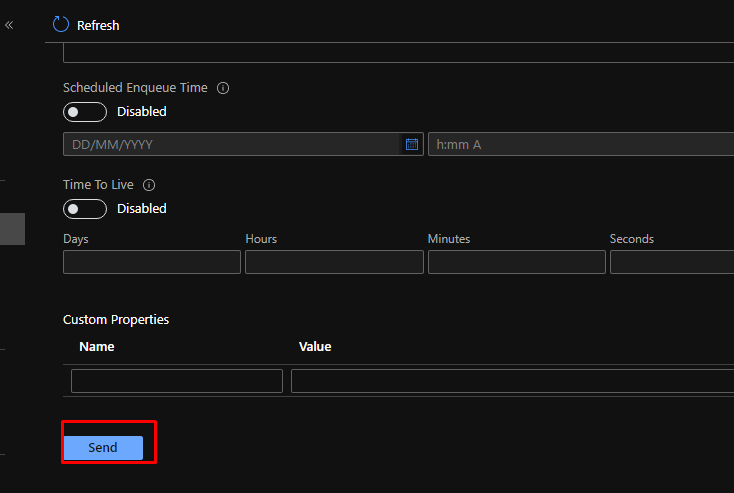Image resolution: width=734 pixels, height=493 pixels.
Task: Click the text box above Scheduled Enqueue Time
Action: point(398,52)
